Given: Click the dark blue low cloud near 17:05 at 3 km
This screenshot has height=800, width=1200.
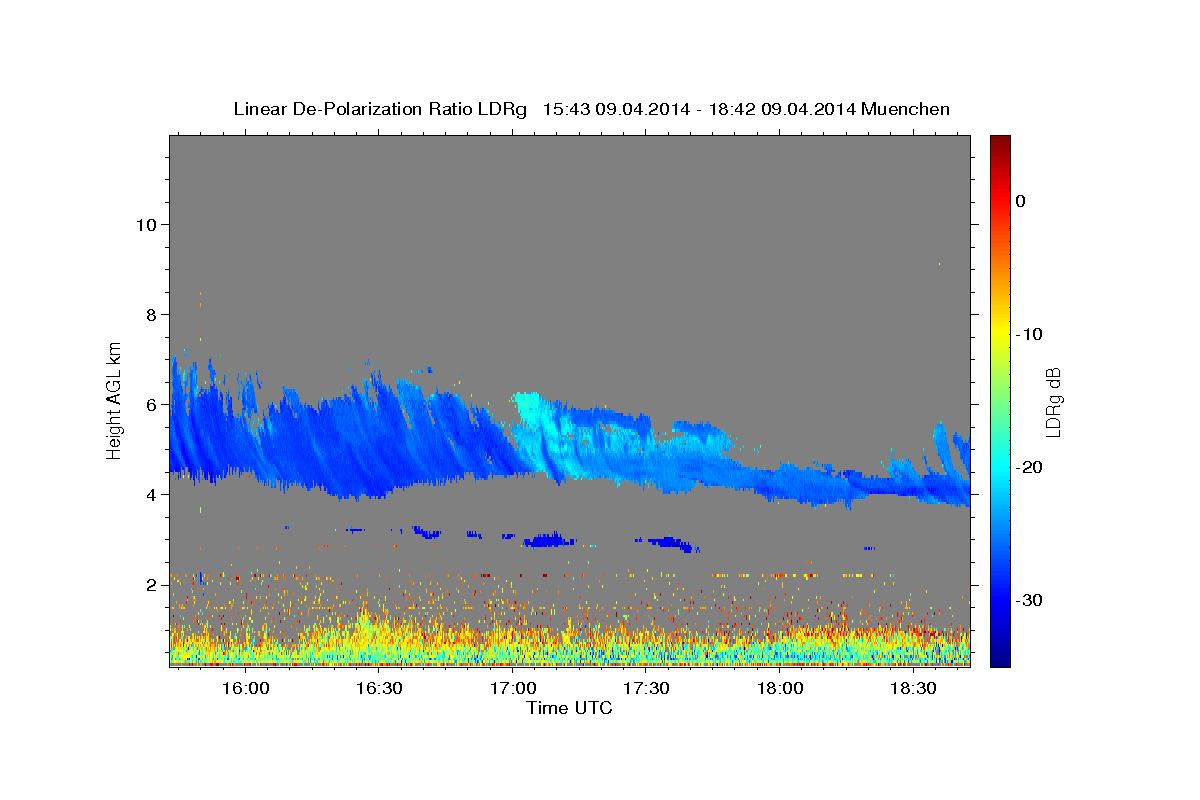Looking at the screenshot, I should [548, 540].
